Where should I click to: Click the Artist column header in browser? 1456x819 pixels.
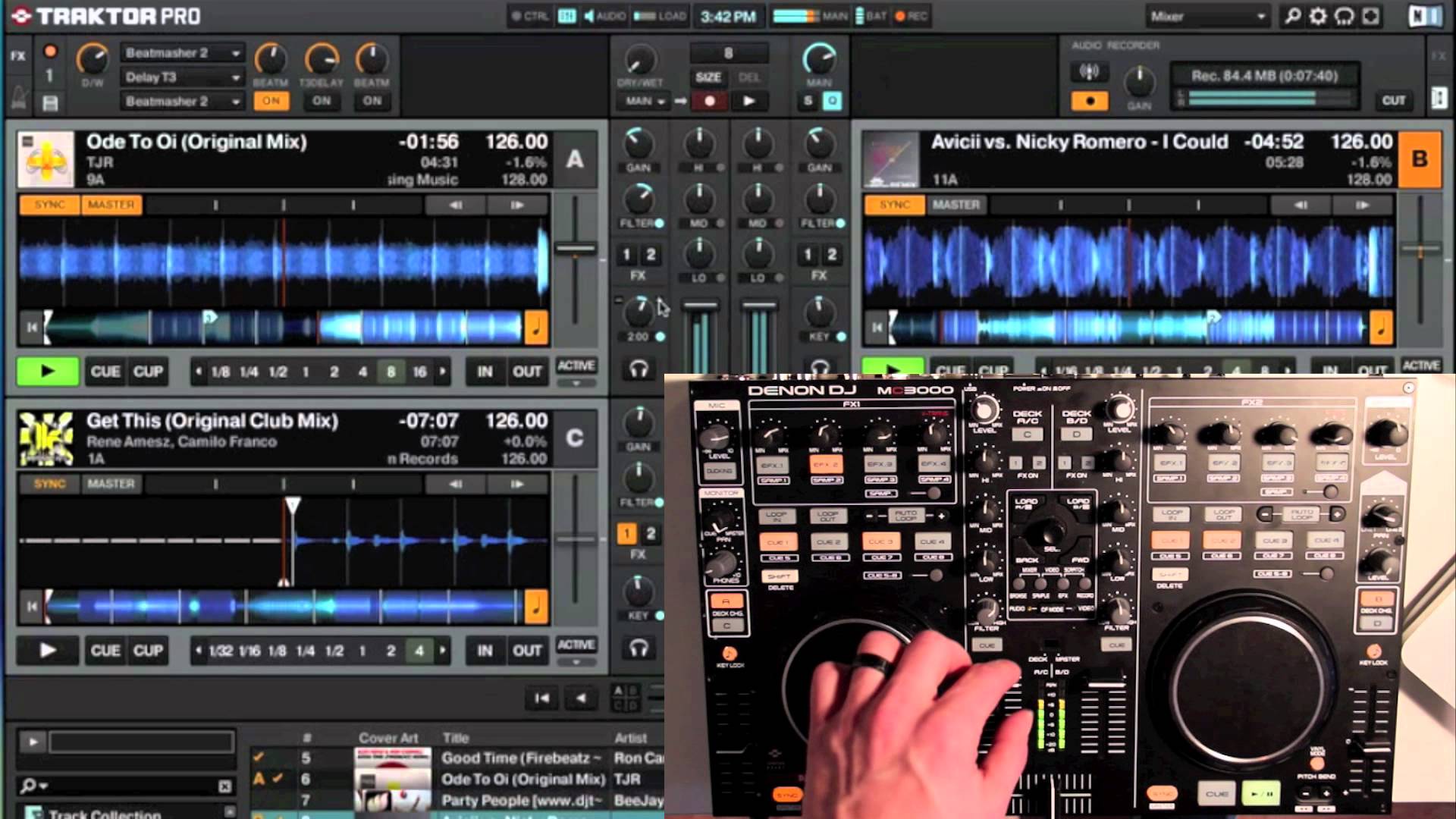(631, 738)
